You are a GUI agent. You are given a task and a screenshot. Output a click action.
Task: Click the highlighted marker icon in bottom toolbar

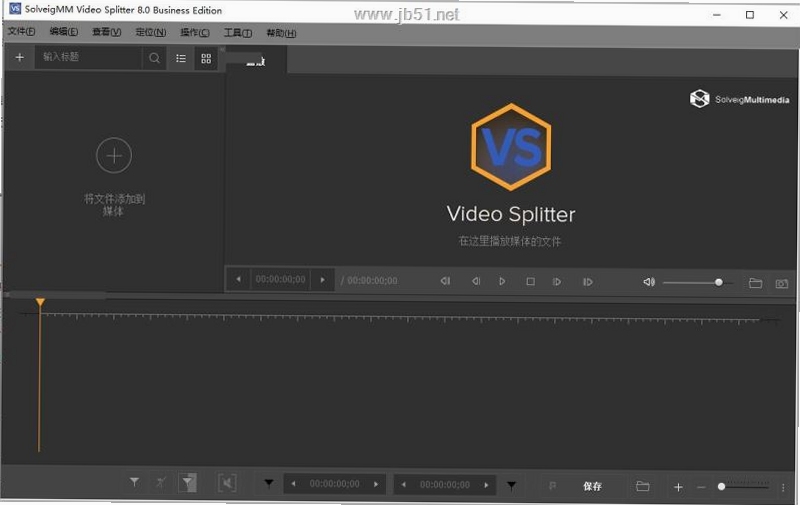click(x=188, y=483)
